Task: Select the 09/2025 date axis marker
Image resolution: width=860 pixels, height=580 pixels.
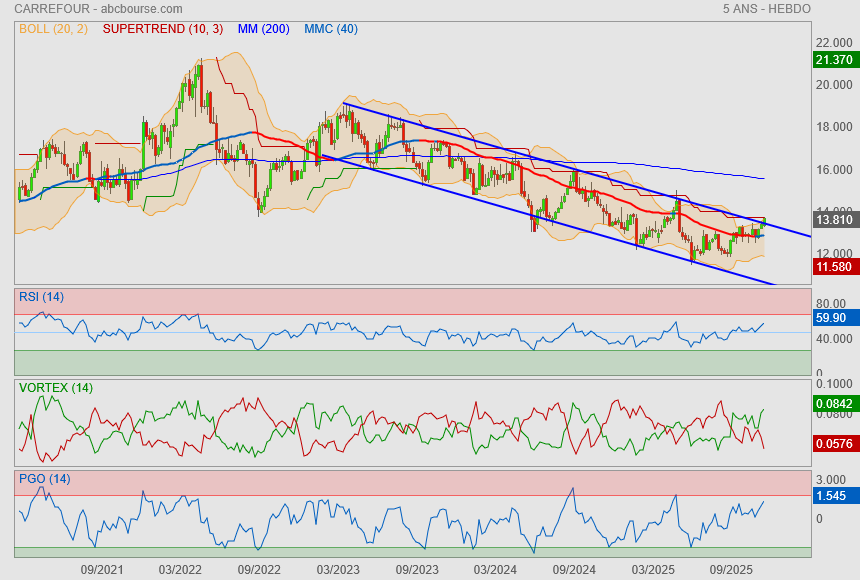Action: [731, 569]
